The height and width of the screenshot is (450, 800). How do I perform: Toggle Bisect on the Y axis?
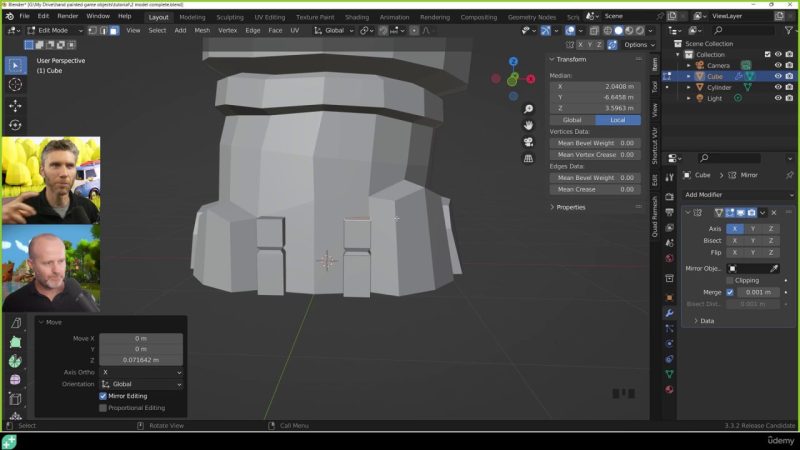pos(753,241)
